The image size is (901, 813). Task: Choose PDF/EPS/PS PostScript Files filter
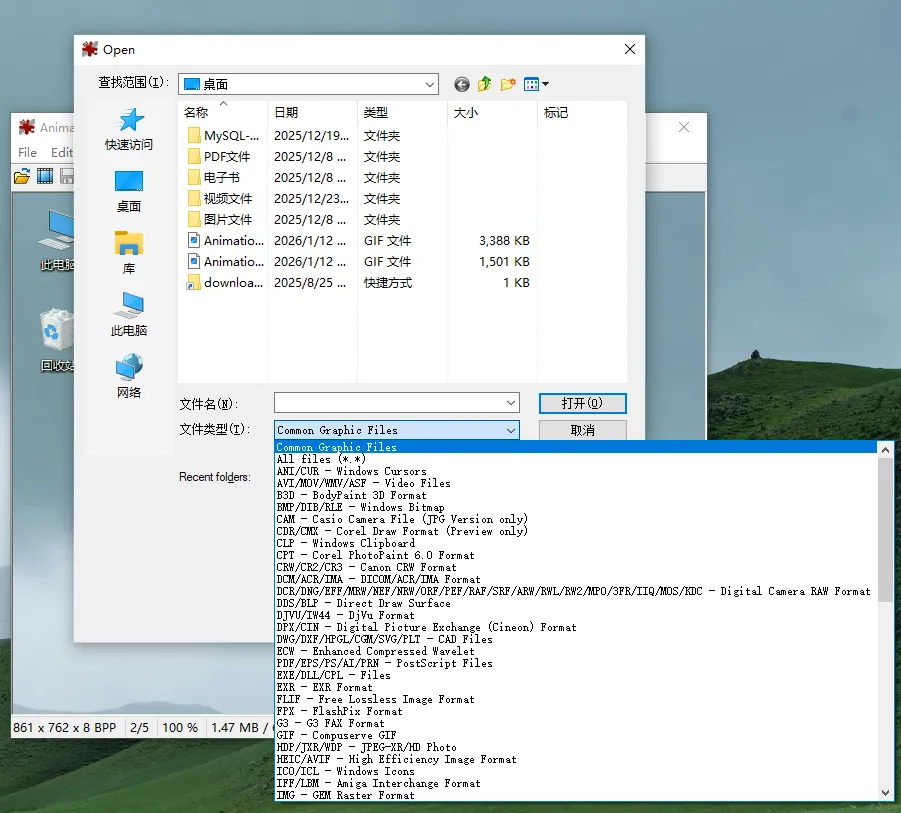pos(576,664)
